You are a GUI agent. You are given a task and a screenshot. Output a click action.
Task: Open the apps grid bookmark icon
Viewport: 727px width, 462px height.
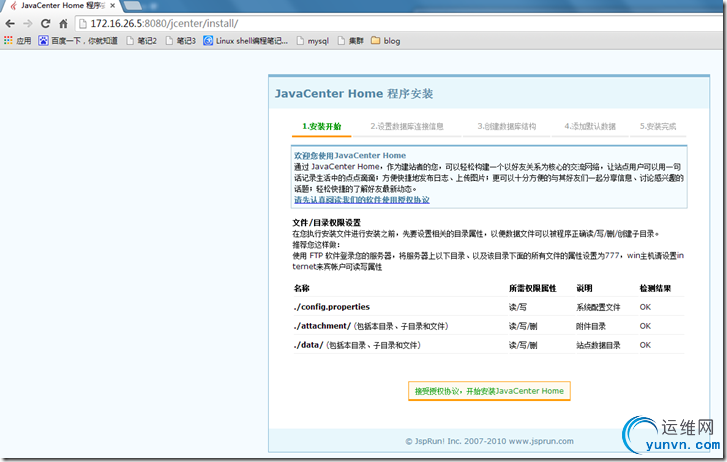(x=8, y=41)
